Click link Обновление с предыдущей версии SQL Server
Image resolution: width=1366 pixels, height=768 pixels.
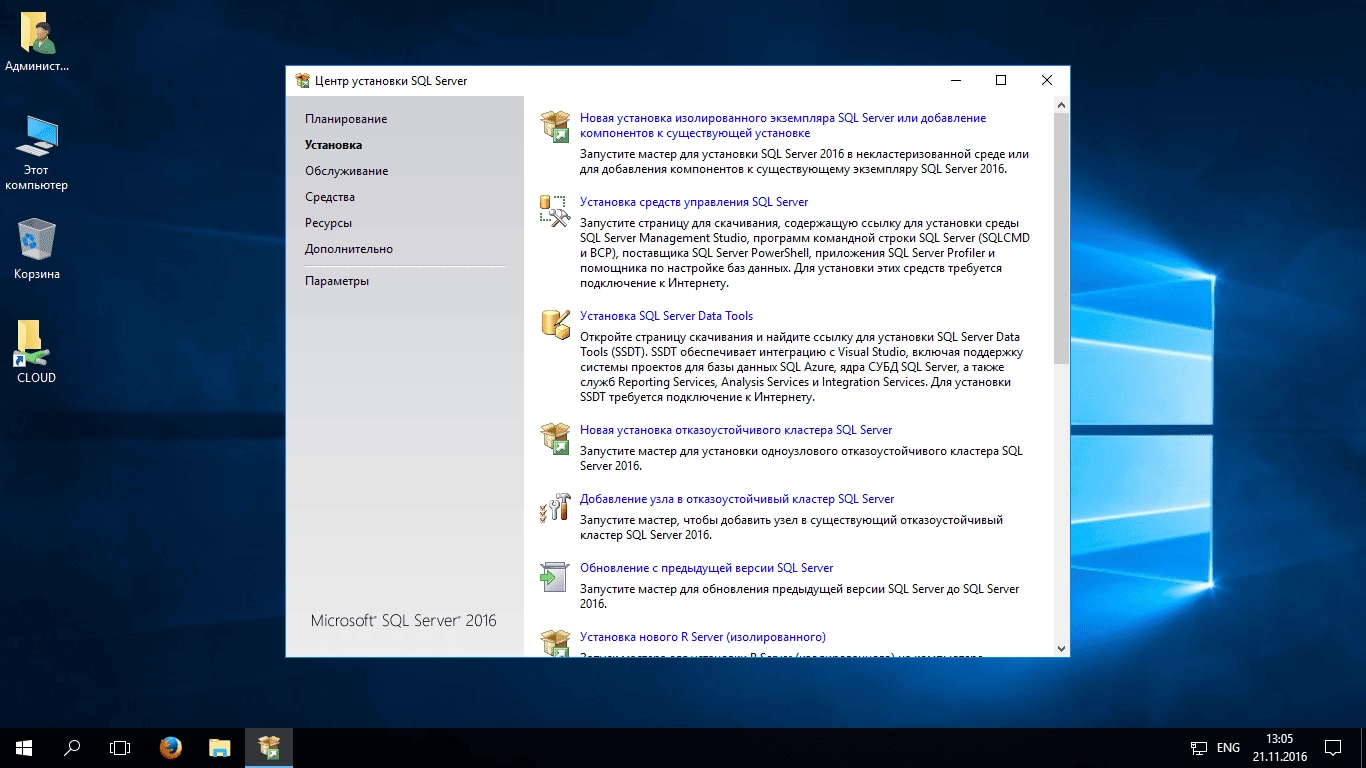(x=707, y=568)
